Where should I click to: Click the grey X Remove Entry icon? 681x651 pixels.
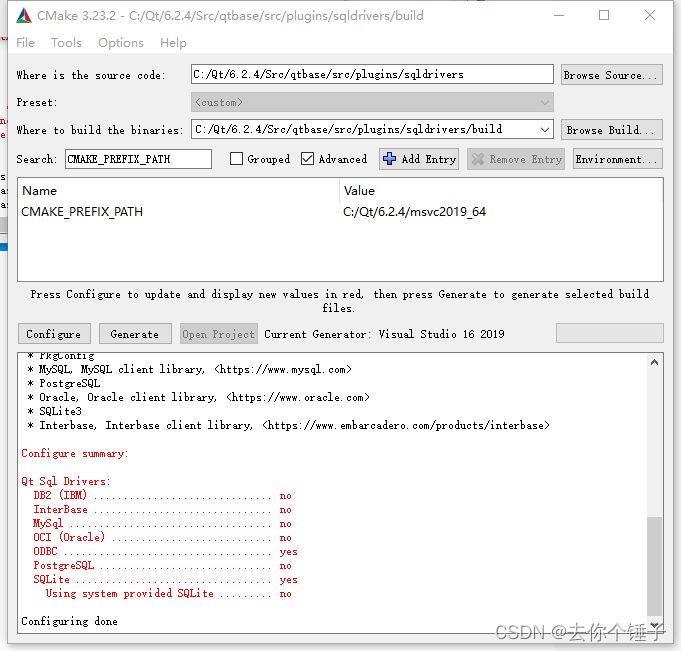click(x=478, y=159)
